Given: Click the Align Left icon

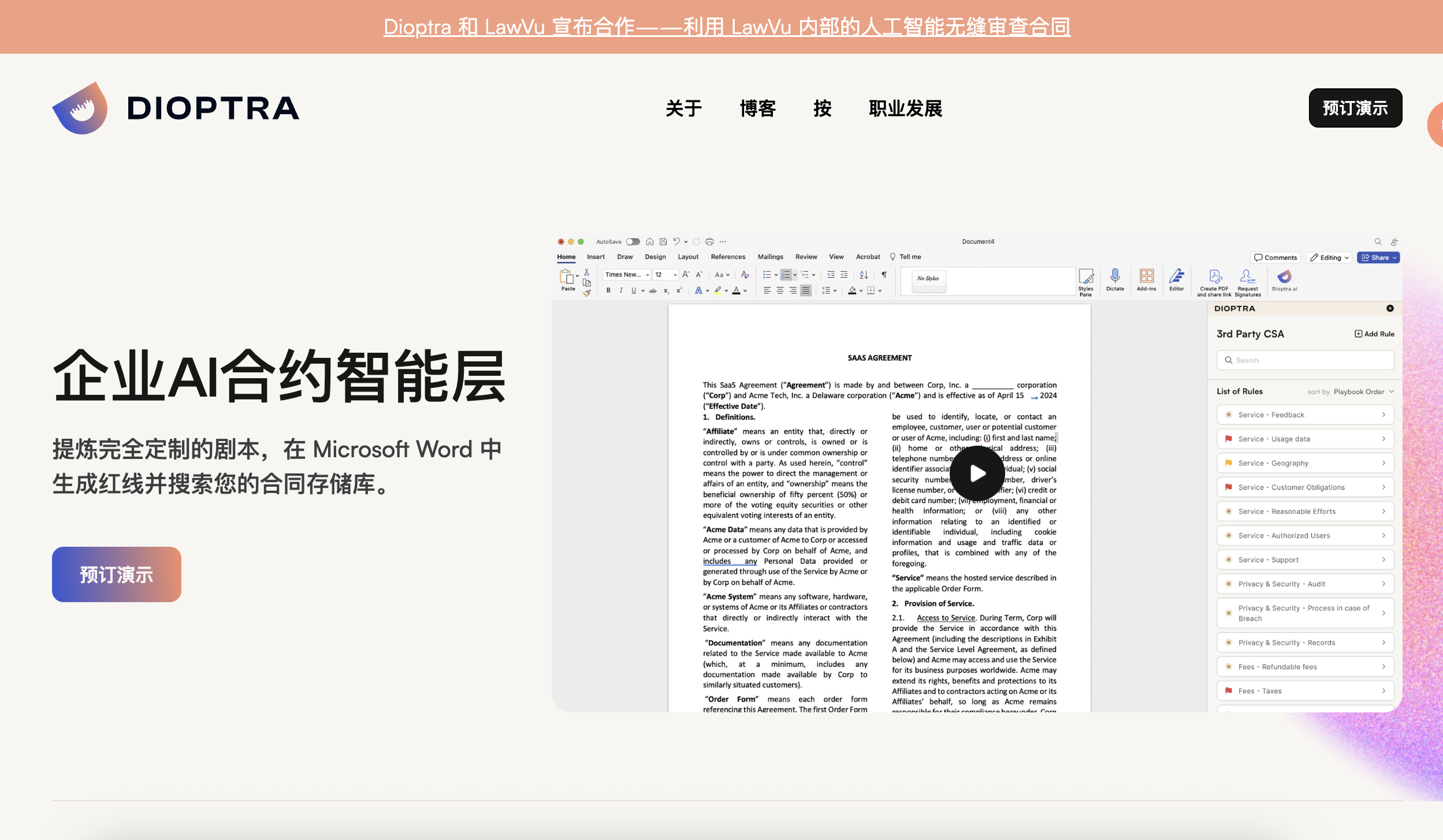Looking at the screenshot, I should tap(767, 291).
